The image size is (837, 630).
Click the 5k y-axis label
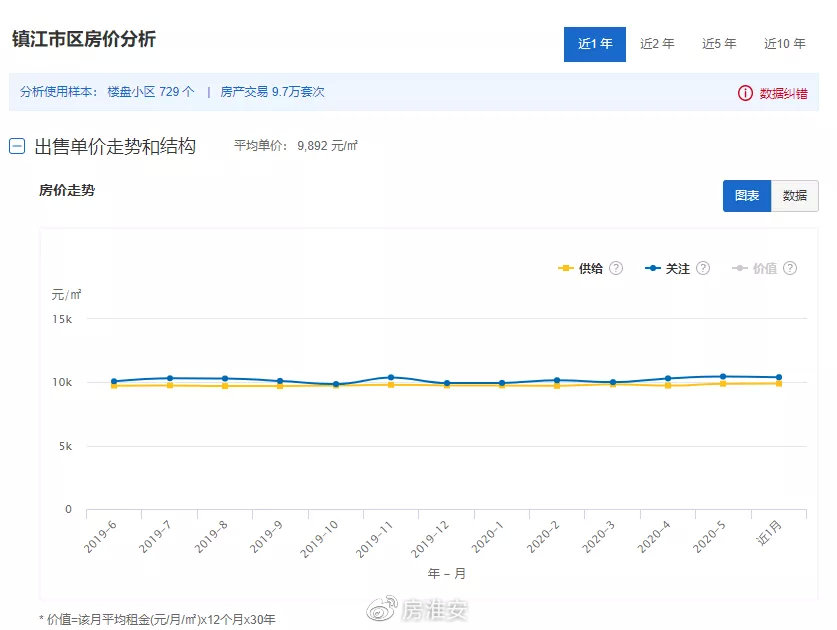(x=65, y=446)
